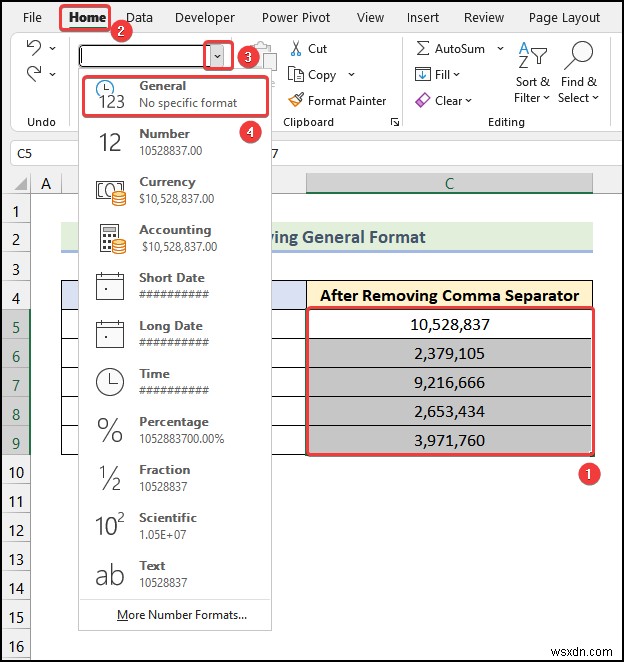This screenshot has width=624, height=662.
Task: Open the Number Format dropdown arrow
Action: tap(217, 56)
